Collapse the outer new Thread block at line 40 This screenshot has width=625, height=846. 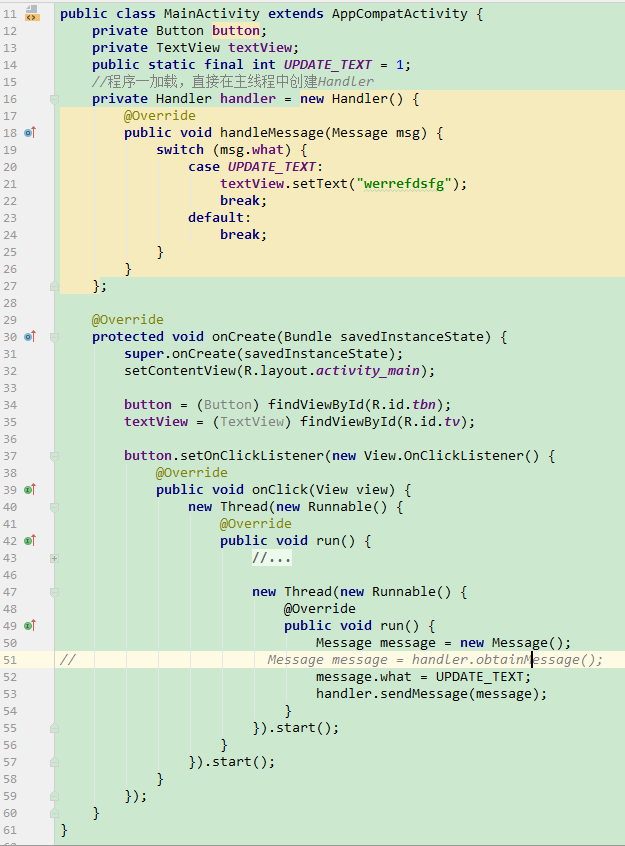(54, 507)
